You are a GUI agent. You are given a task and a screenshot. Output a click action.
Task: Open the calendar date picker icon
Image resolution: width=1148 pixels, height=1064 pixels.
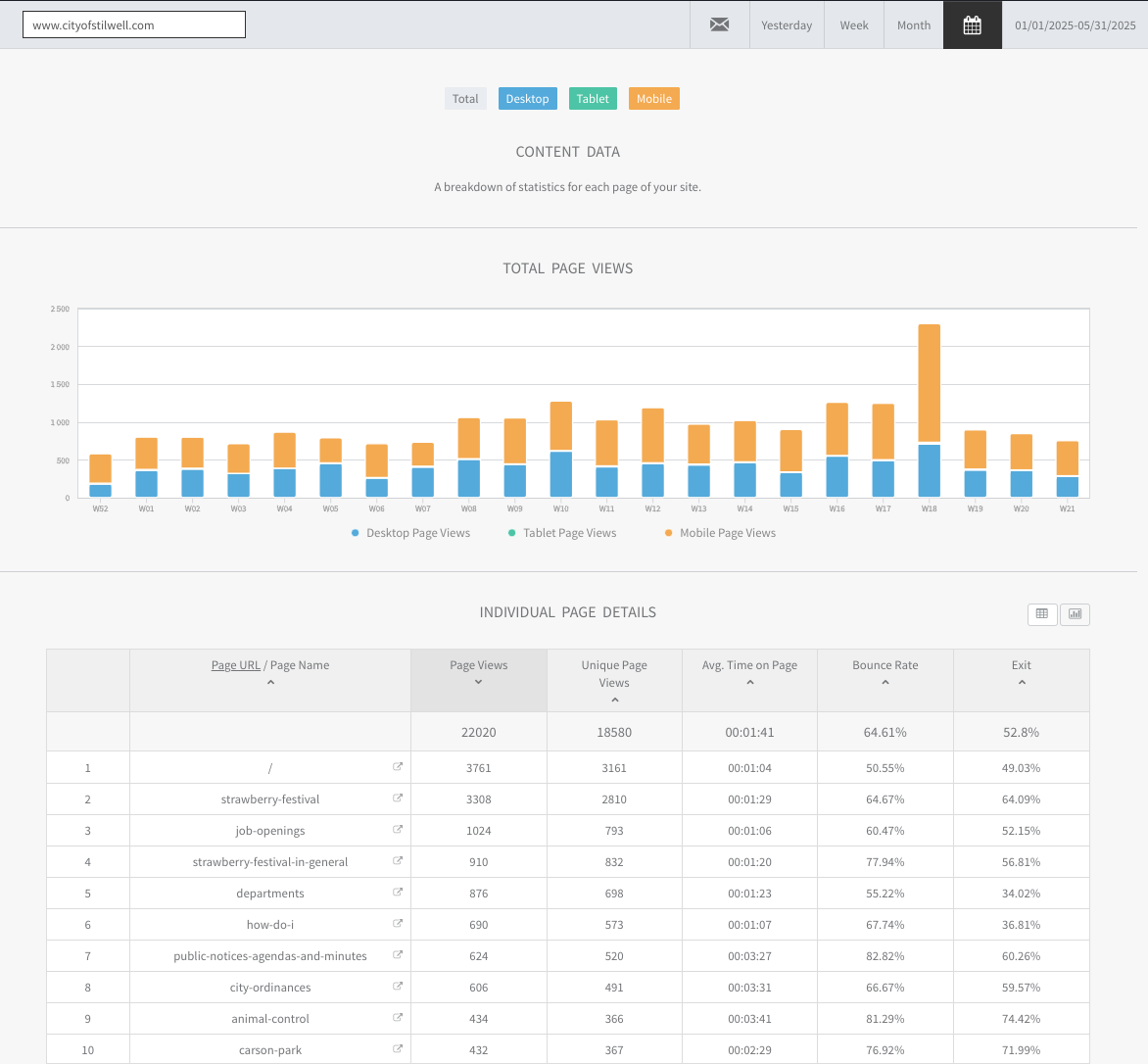[x=972, y=25]
